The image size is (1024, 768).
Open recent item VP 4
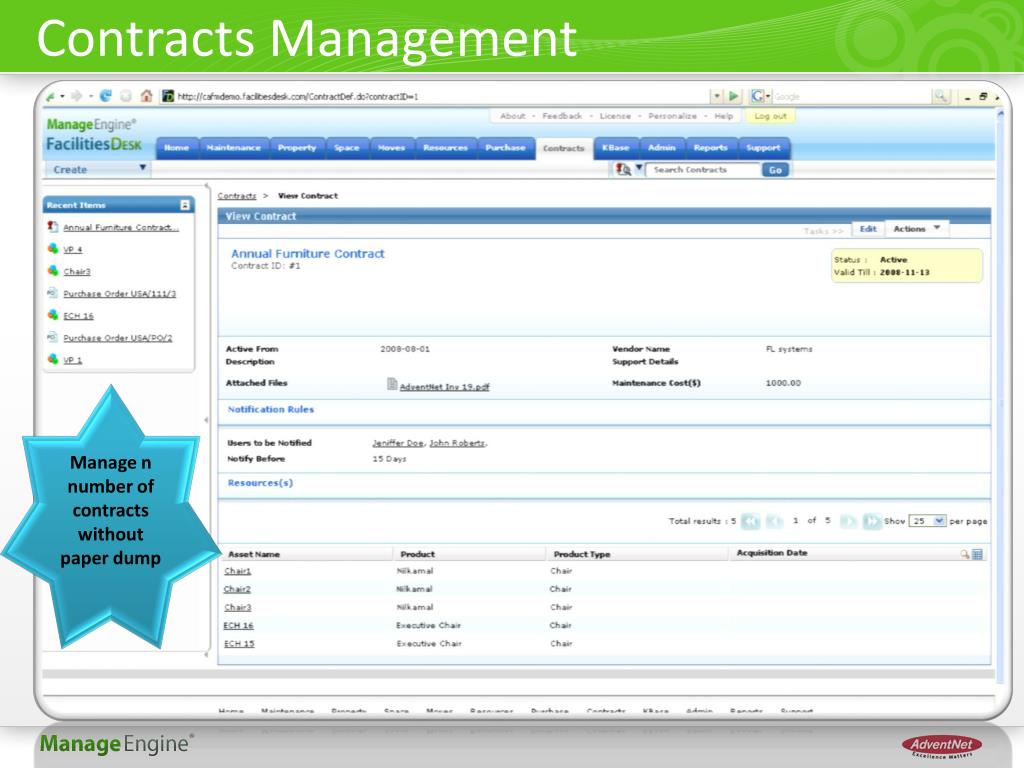[72, 249]
